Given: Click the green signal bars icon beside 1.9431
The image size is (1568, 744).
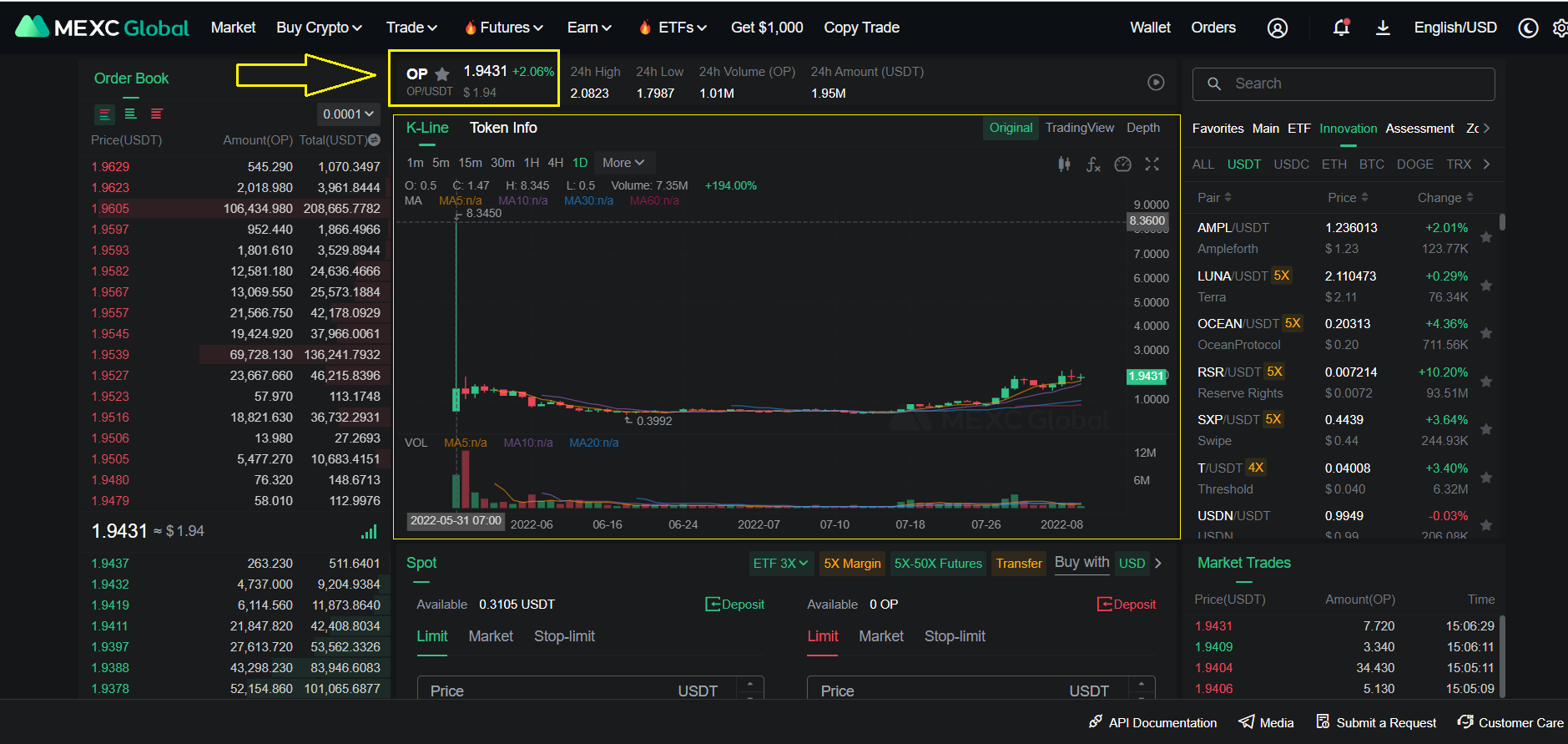Looking at the screenshot, I should (369, 531).
